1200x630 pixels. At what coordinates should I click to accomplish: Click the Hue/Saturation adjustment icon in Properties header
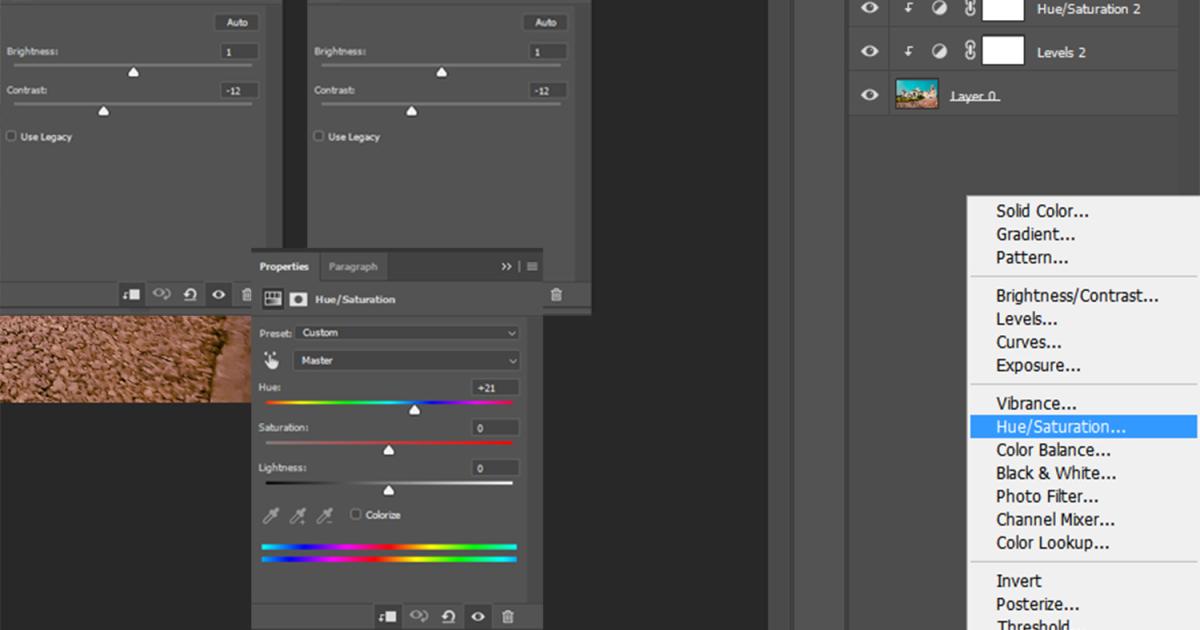click(x=273, y=299)
